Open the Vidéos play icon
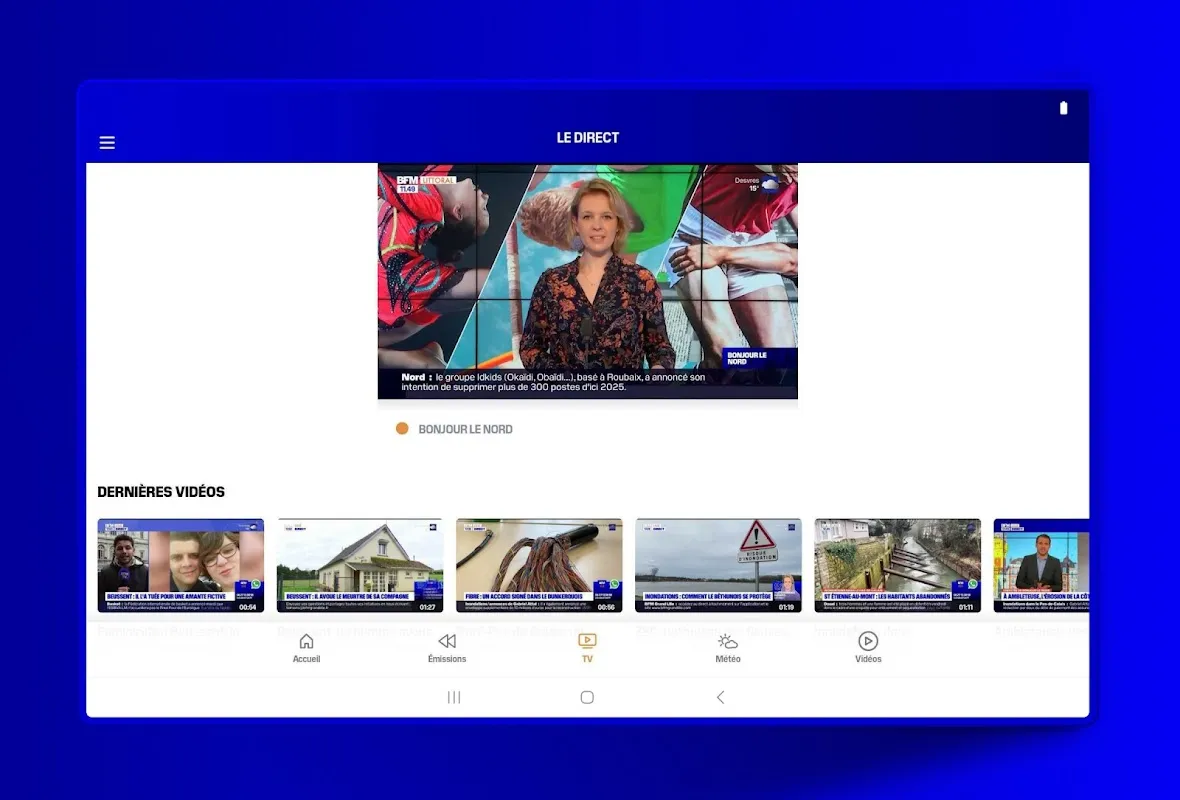Image resolution: width=1180 pixels, height=800 pixels. pos(867,641)
